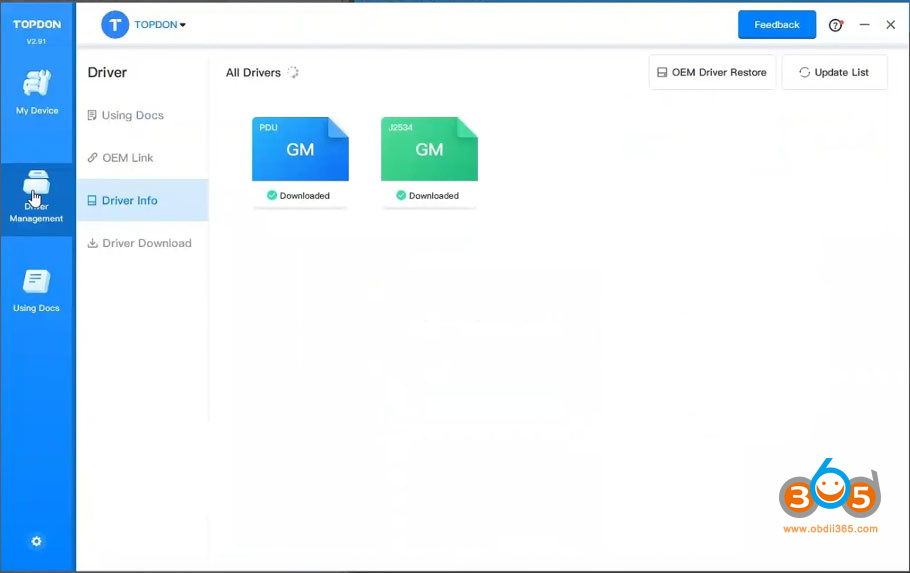Click the Update List button
Screen dimensions: 910x573
click(x=834, y=72)
